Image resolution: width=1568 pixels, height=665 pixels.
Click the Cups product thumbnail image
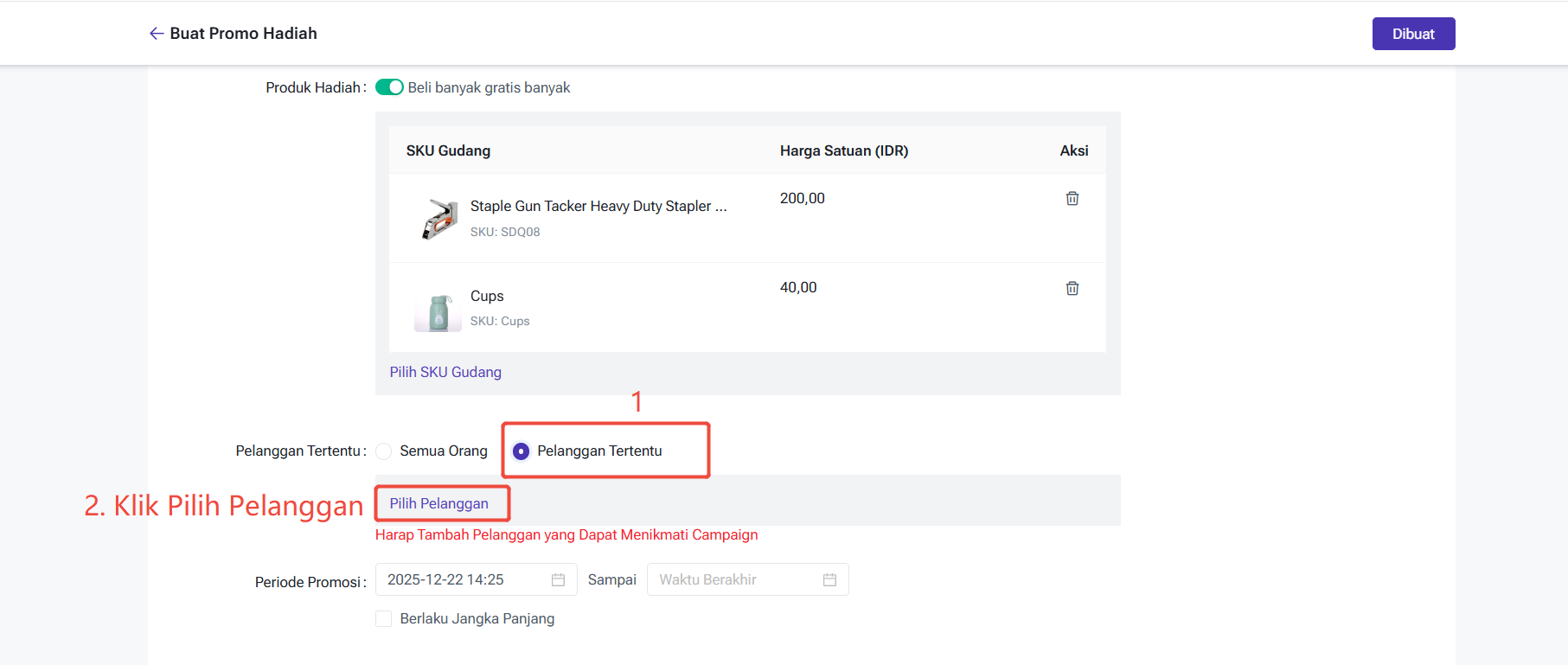pyautogui.click(x=438, y=311)
